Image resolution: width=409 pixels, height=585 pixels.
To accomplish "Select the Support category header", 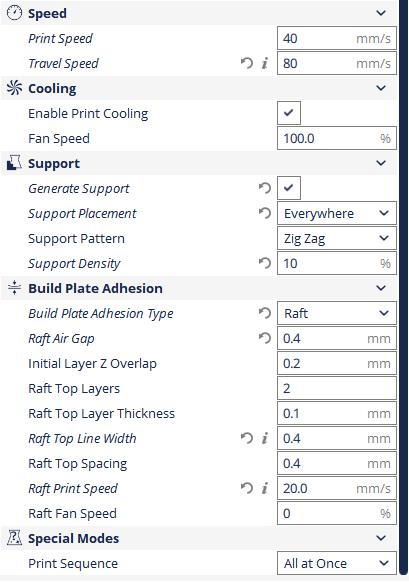I will click(x=199, y=163).
